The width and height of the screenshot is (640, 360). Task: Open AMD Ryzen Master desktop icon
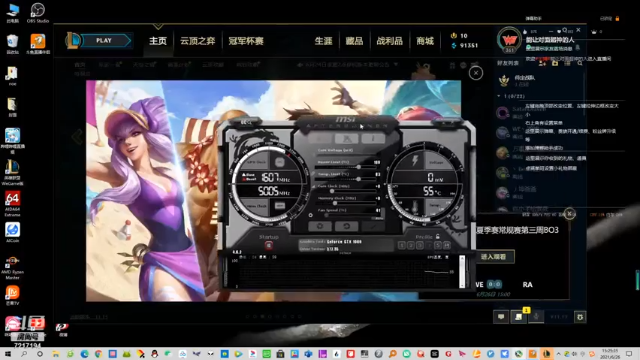[x=12, y=267]
